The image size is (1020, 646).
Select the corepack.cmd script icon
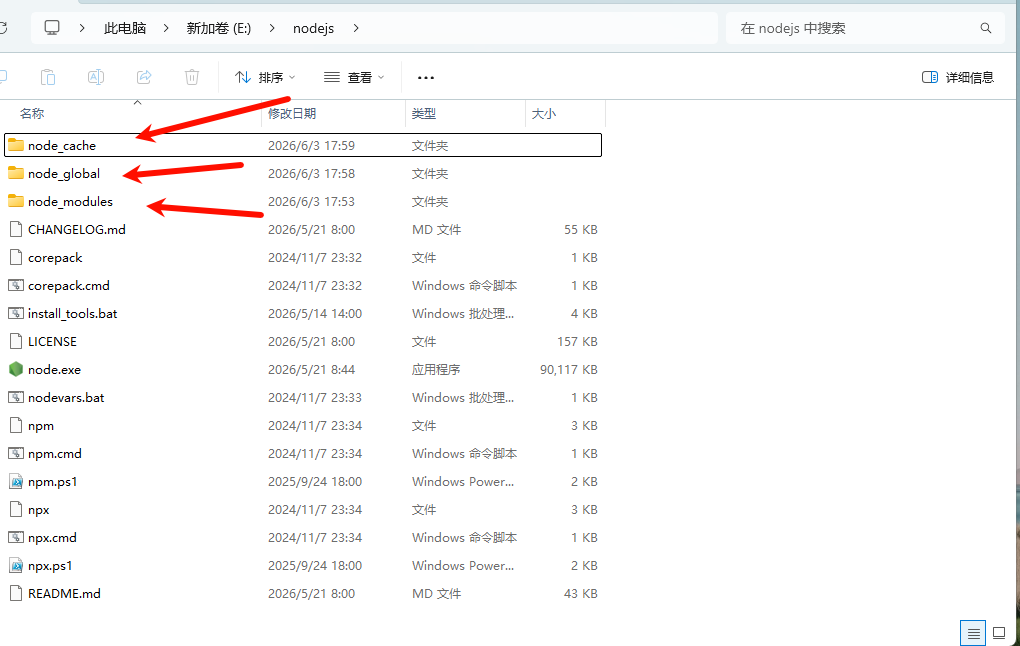[16, 285]
